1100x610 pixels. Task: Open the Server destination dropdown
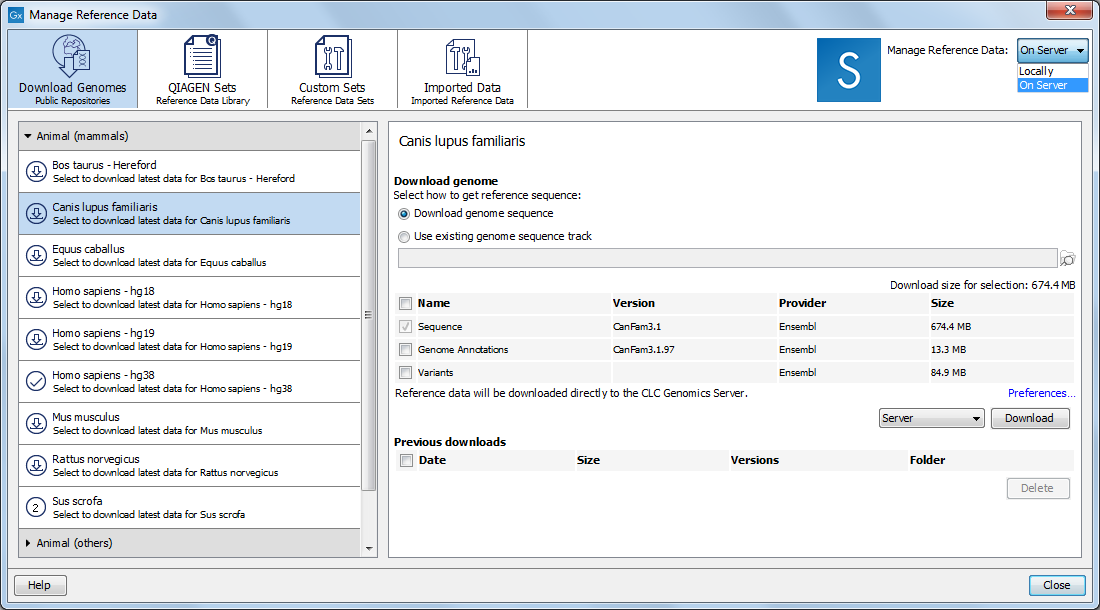pos(931,418)
